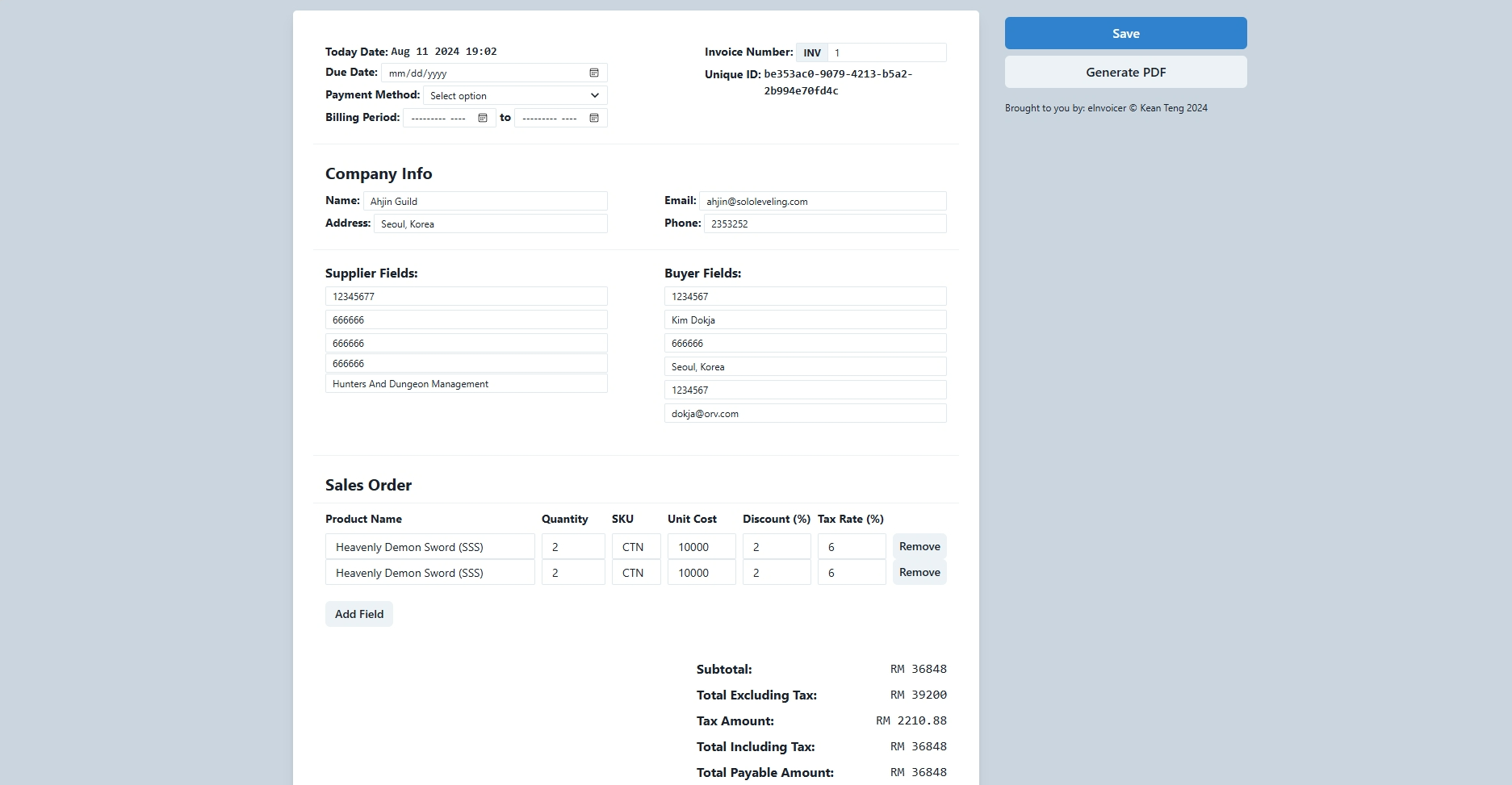
Task: Click the Company Info heading
Action: tap(379, 173)
